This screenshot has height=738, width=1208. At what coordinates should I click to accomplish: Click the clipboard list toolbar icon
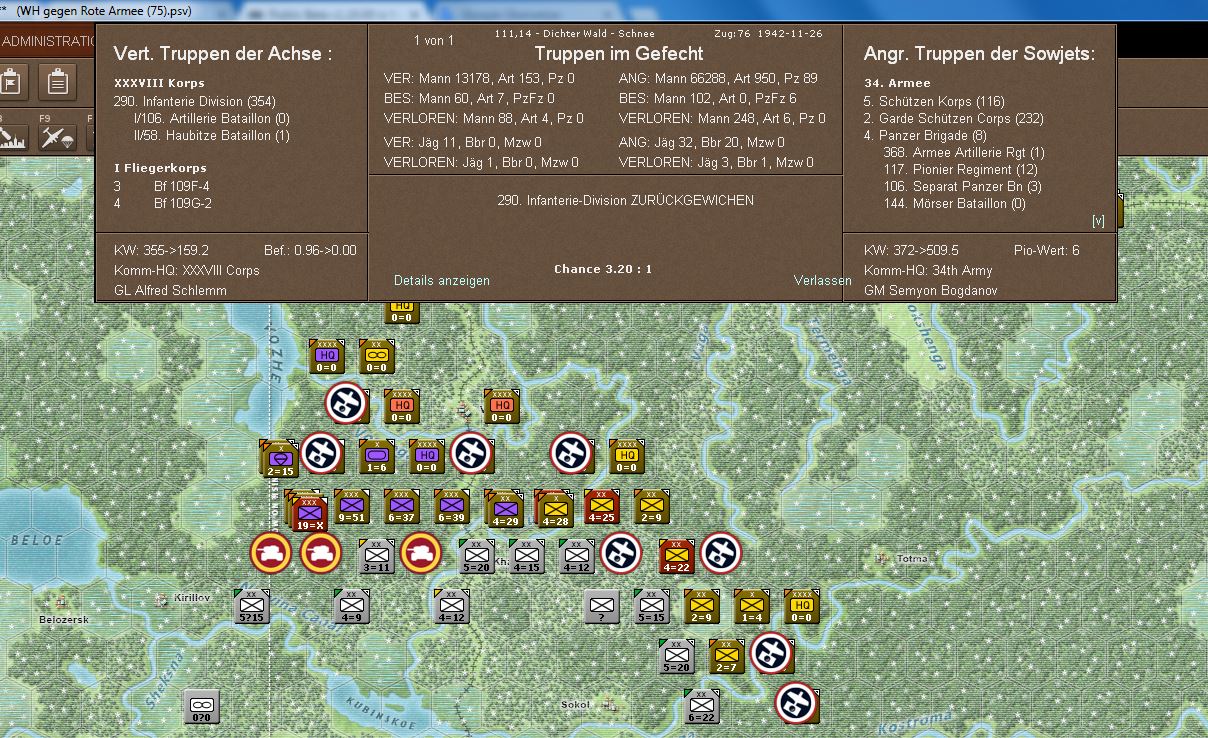click(x=58, y=82)
